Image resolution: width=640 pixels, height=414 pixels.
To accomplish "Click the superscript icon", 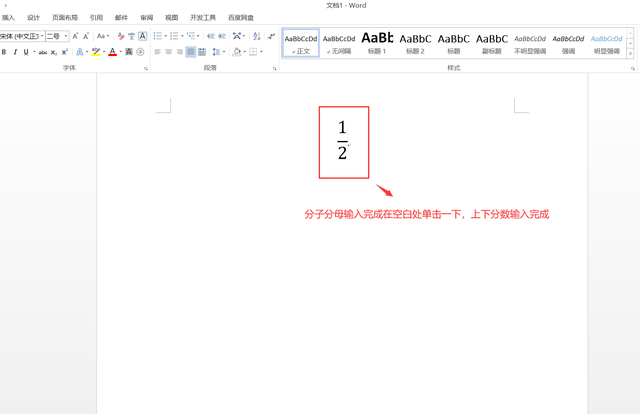I will (x=65, y=52).
